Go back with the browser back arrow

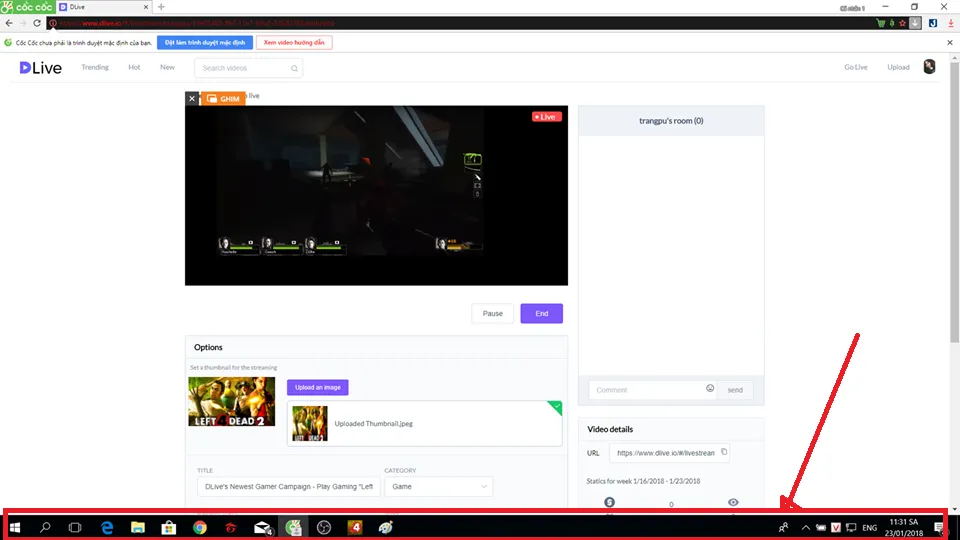pos(9,23)
